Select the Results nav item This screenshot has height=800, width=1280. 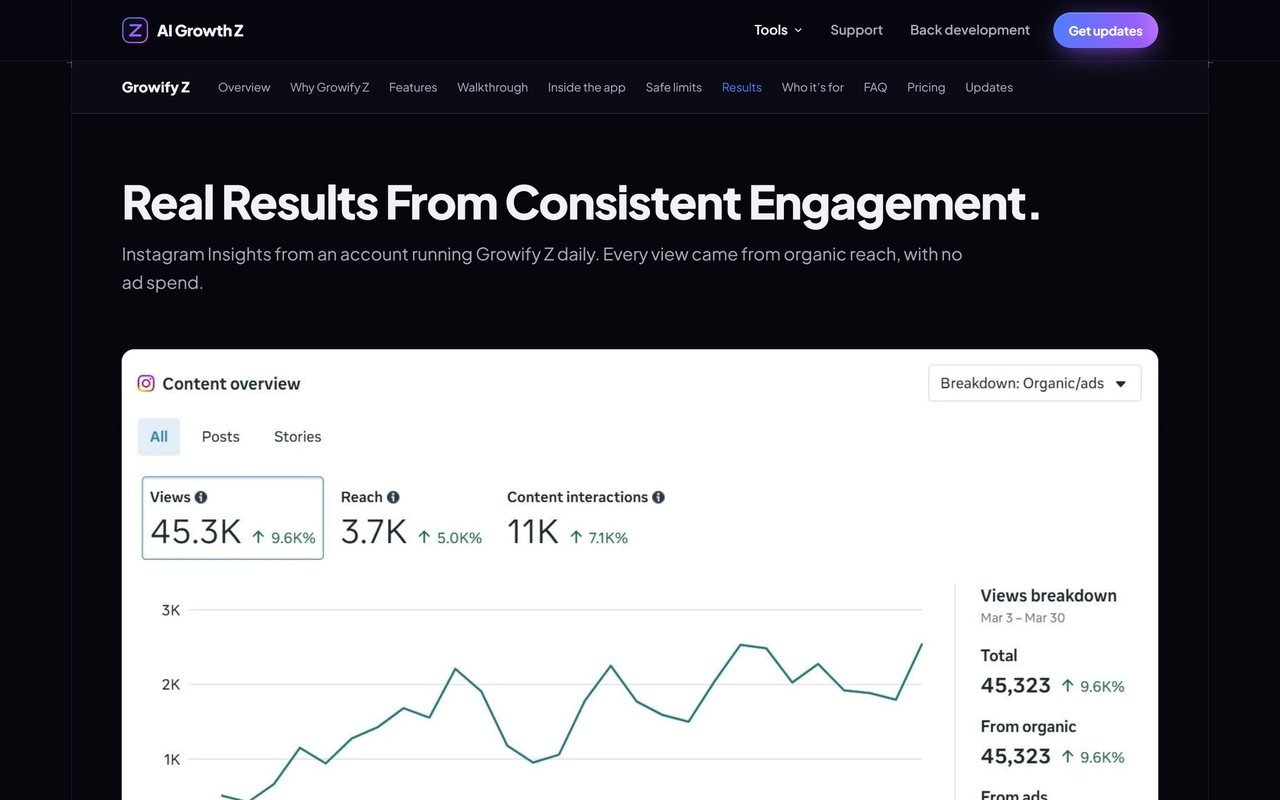[x=742, y=87]
